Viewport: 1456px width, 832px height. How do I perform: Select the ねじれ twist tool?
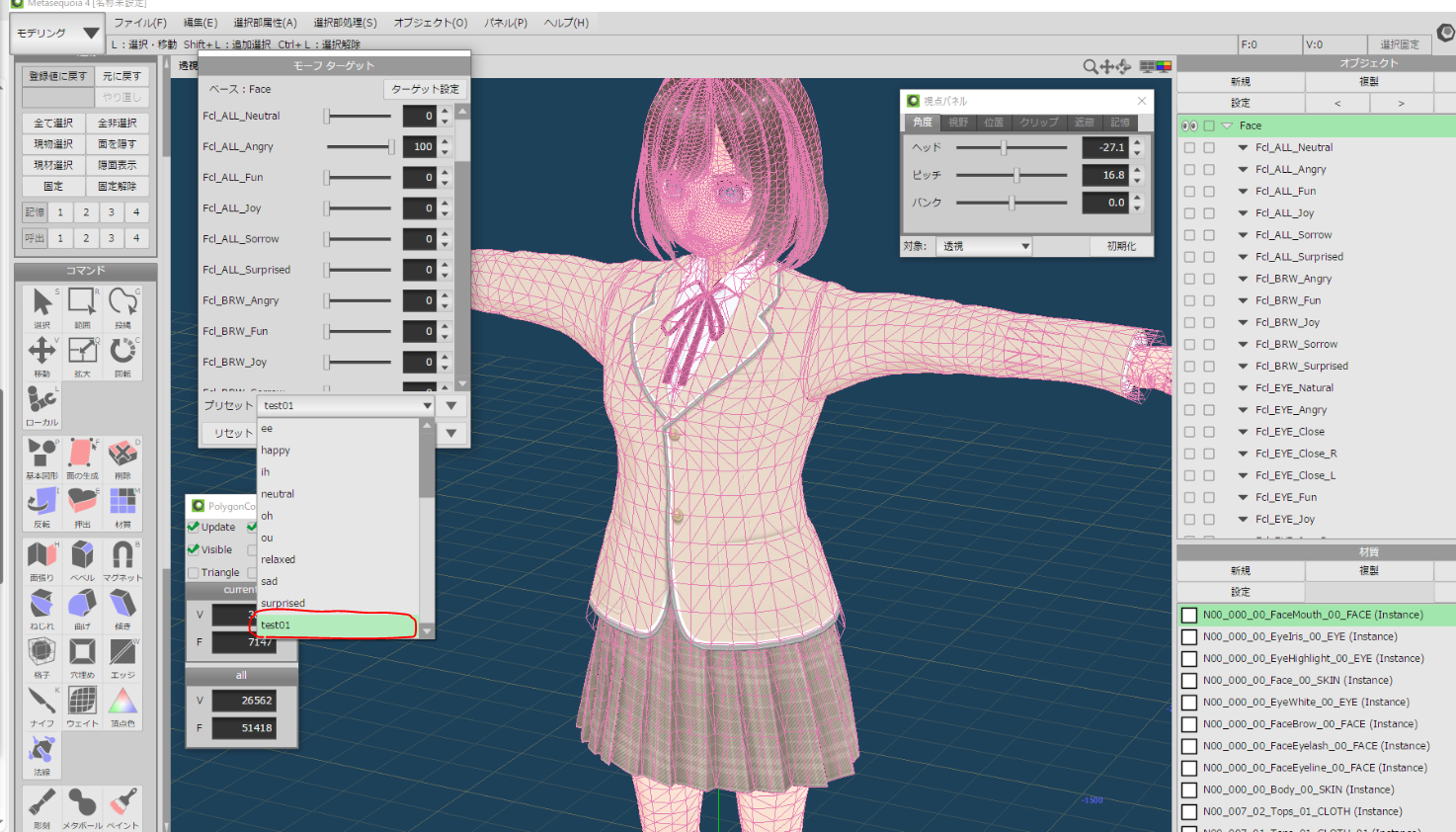coord(41,609)
